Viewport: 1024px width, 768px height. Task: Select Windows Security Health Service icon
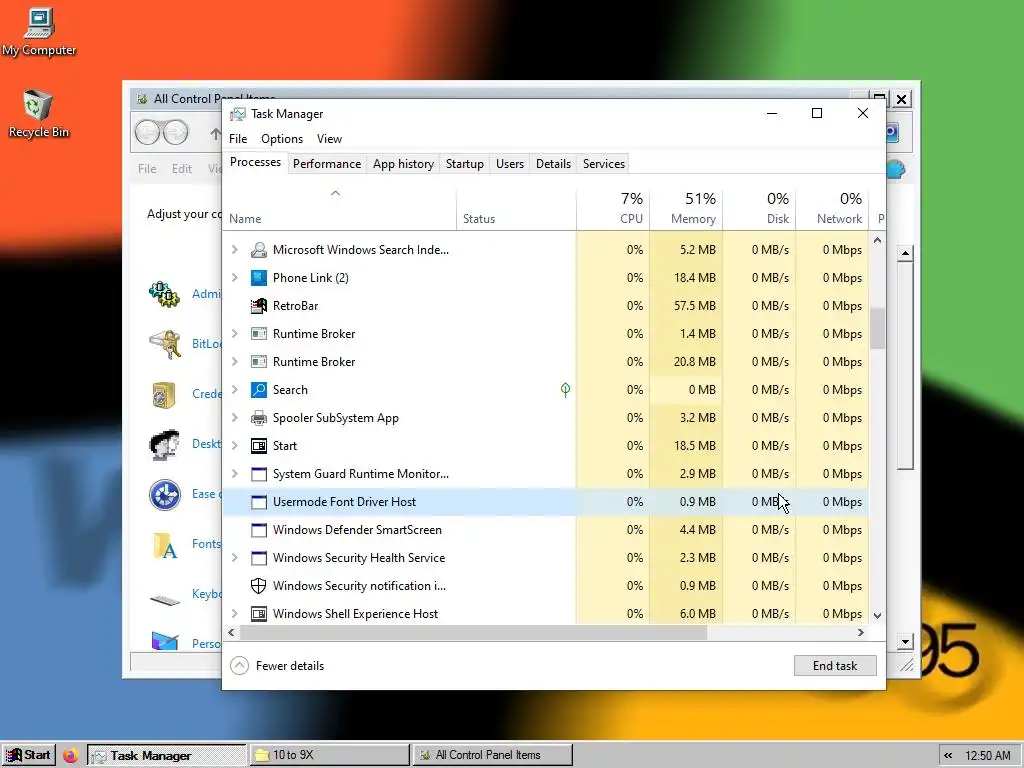(x=259, y=558)
